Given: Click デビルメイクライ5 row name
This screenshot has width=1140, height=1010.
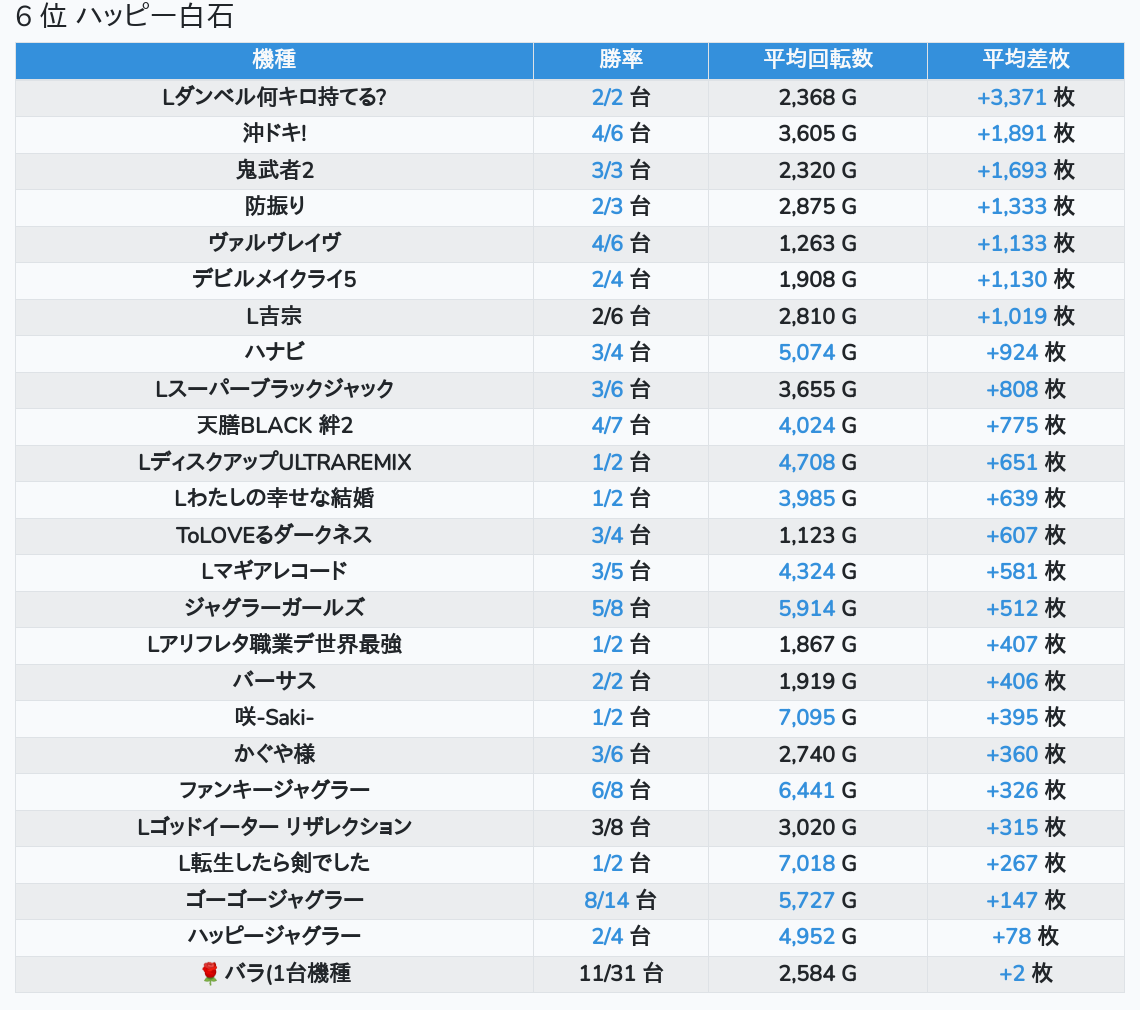Looking at the screenshot, I should [274, 279].
